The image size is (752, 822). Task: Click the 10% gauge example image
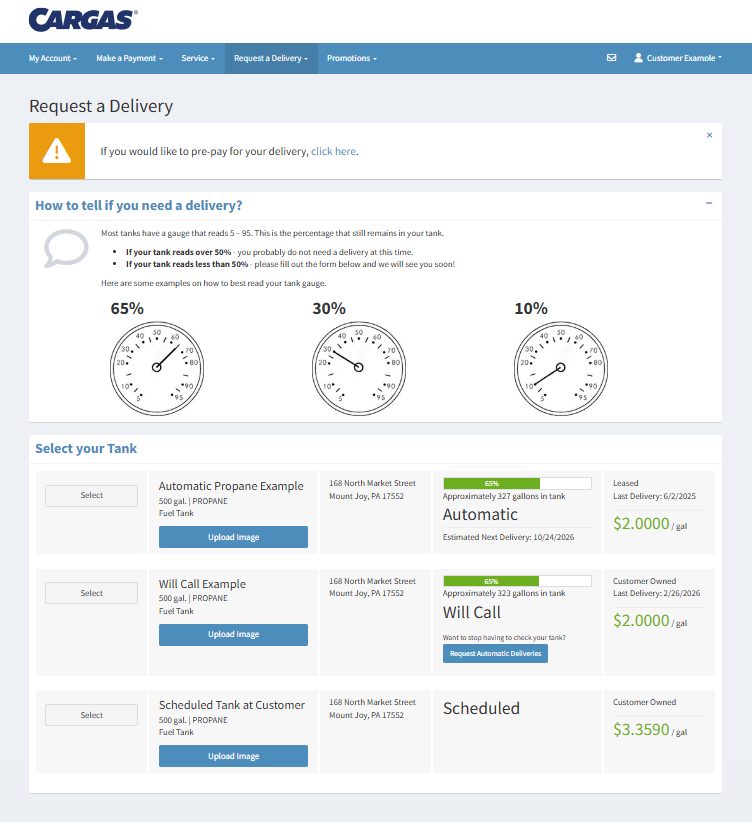click(561, 368)
